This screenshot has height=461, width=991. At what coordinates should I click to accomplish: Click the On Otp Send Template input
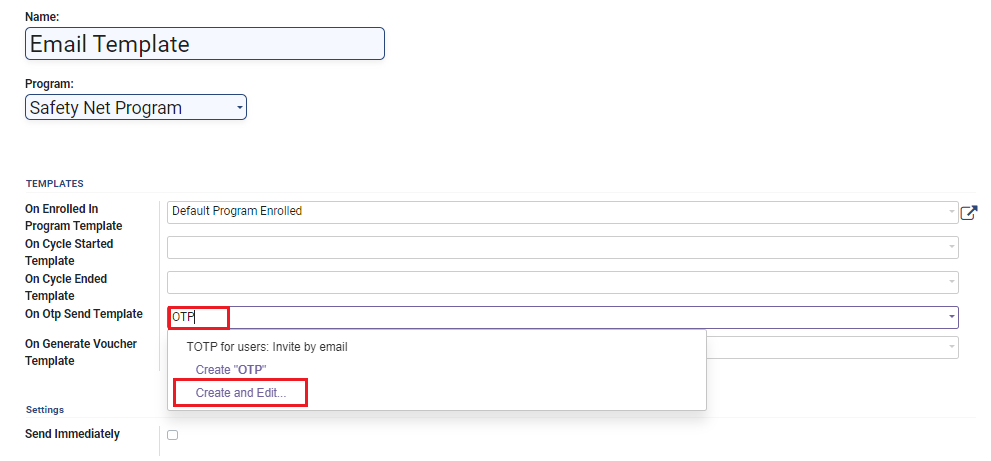click(x=560, y=317)
